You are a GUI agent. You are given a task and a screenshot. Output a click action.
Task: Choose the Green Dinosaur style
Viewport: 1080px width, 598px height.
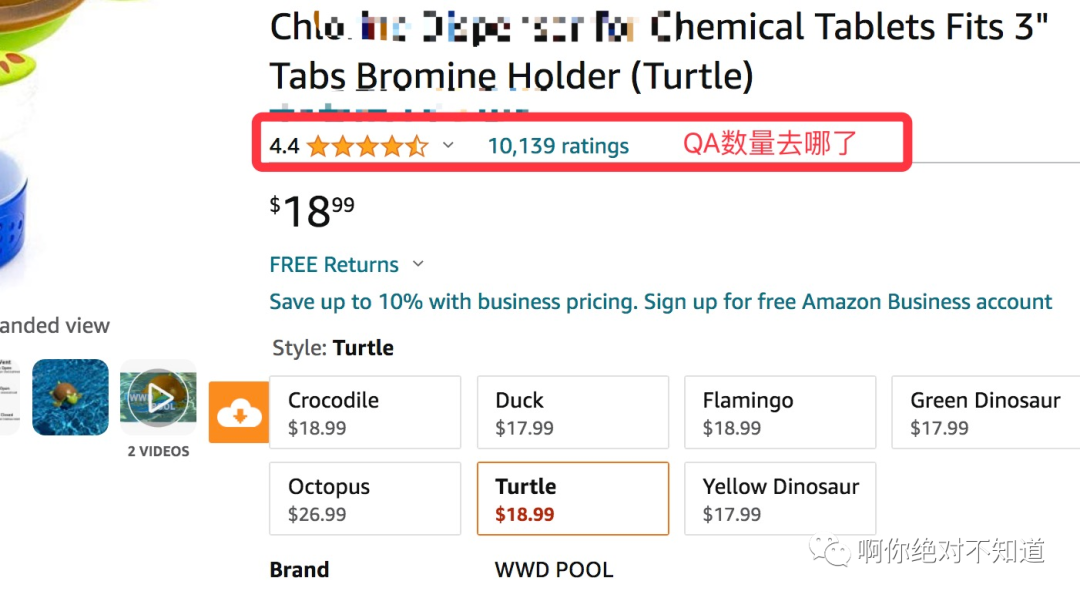(985, 412)
